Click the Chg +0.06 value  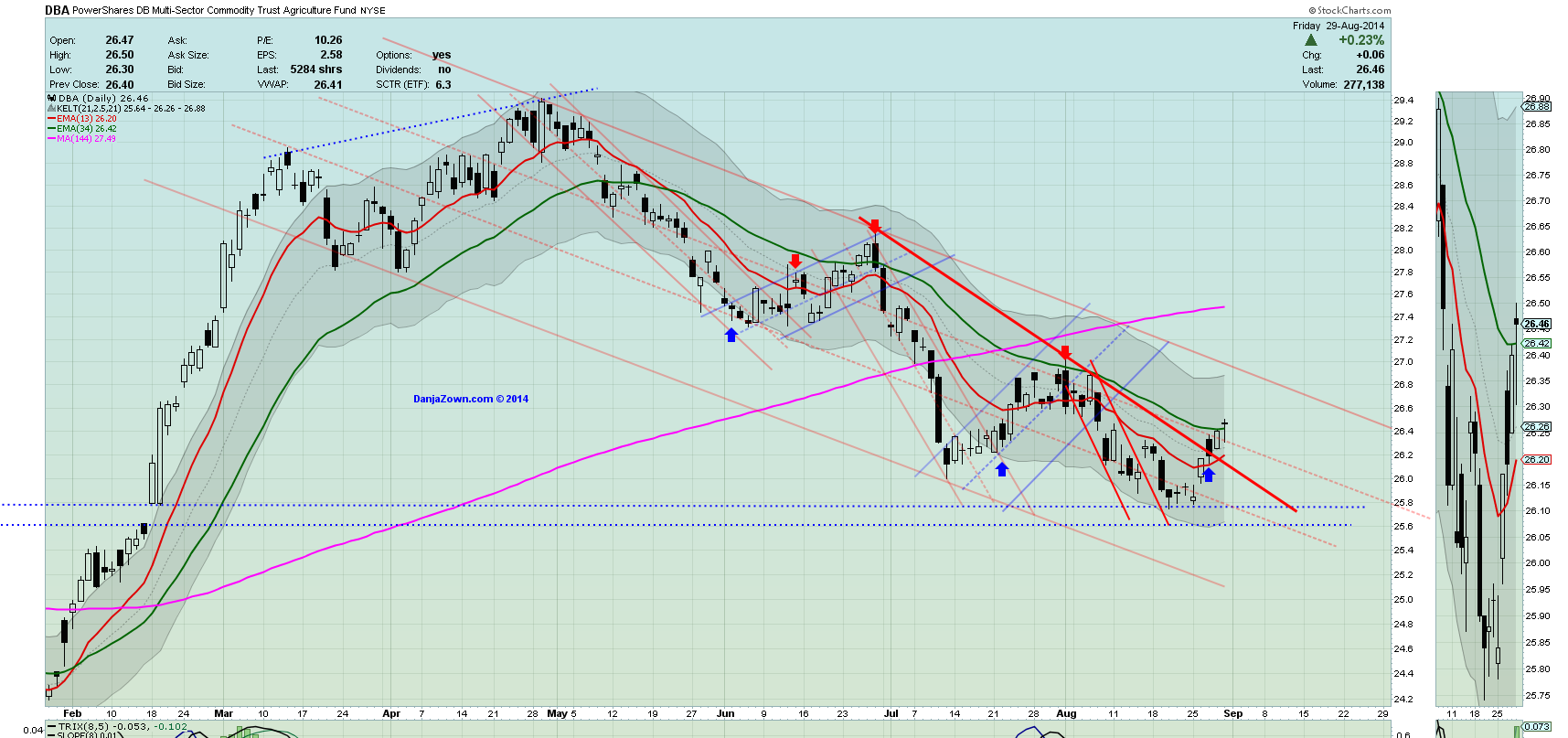pyautogui.click(x=1370, y=55)
